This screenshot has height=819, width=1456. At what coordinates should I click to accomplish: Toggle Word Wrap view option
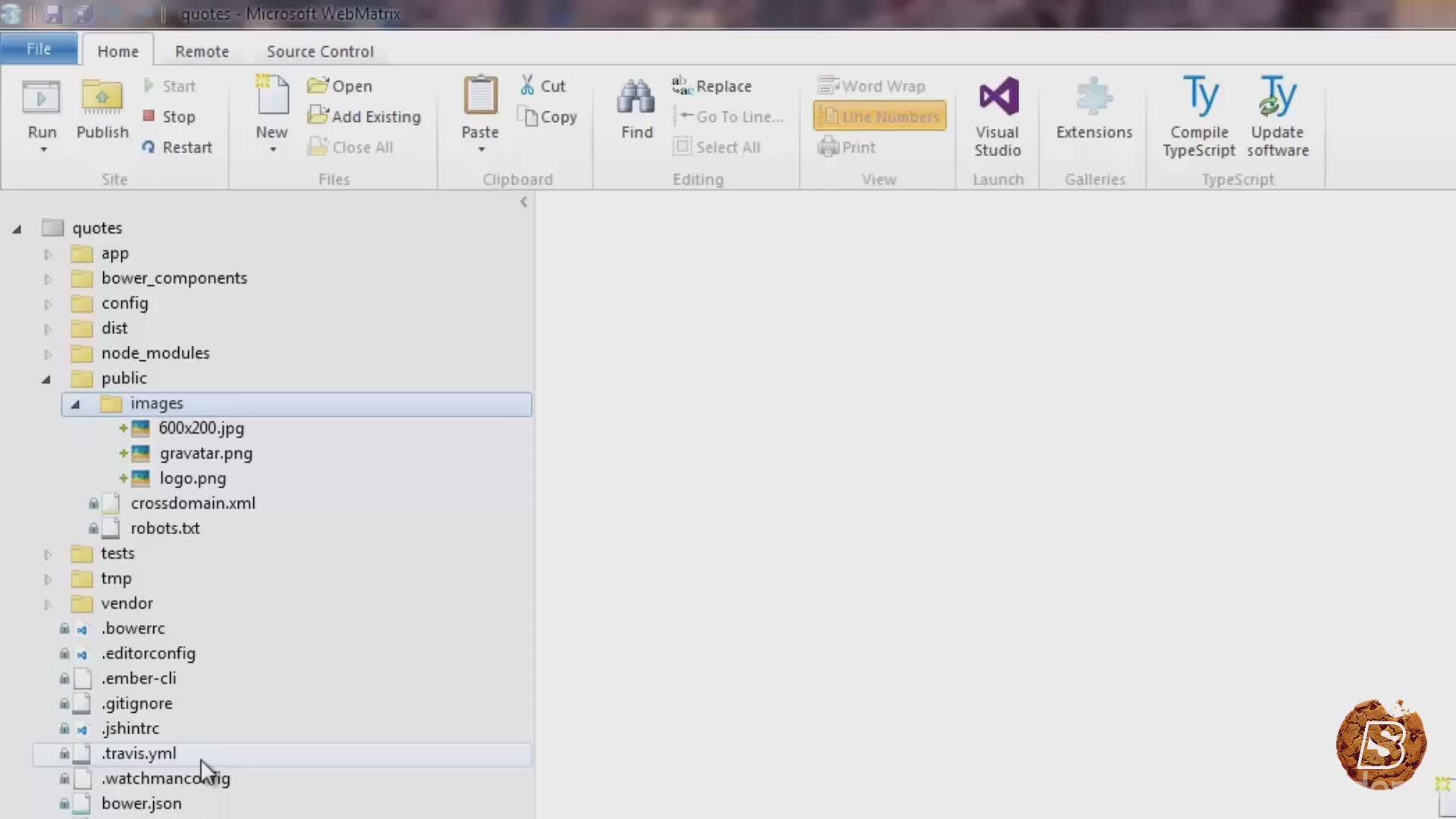pos(871,86)
